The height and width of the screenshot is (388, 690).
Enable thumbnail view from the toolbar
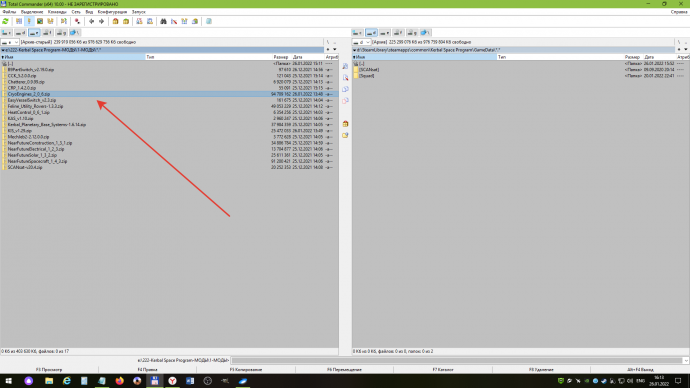click(x=40, y=21)
